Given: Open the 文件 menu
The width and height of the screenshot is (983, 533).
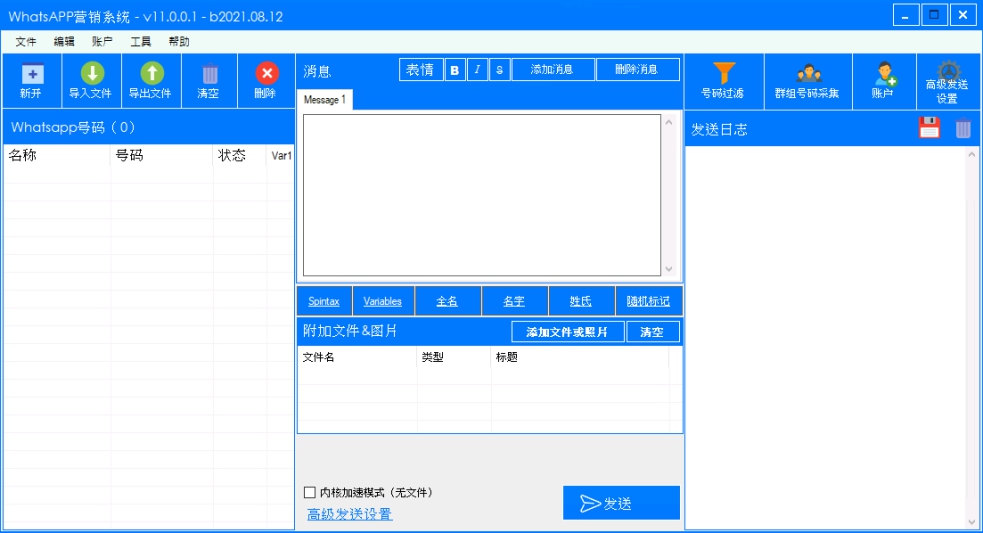Looking at the screenshot, I should (x=26, y=41).
